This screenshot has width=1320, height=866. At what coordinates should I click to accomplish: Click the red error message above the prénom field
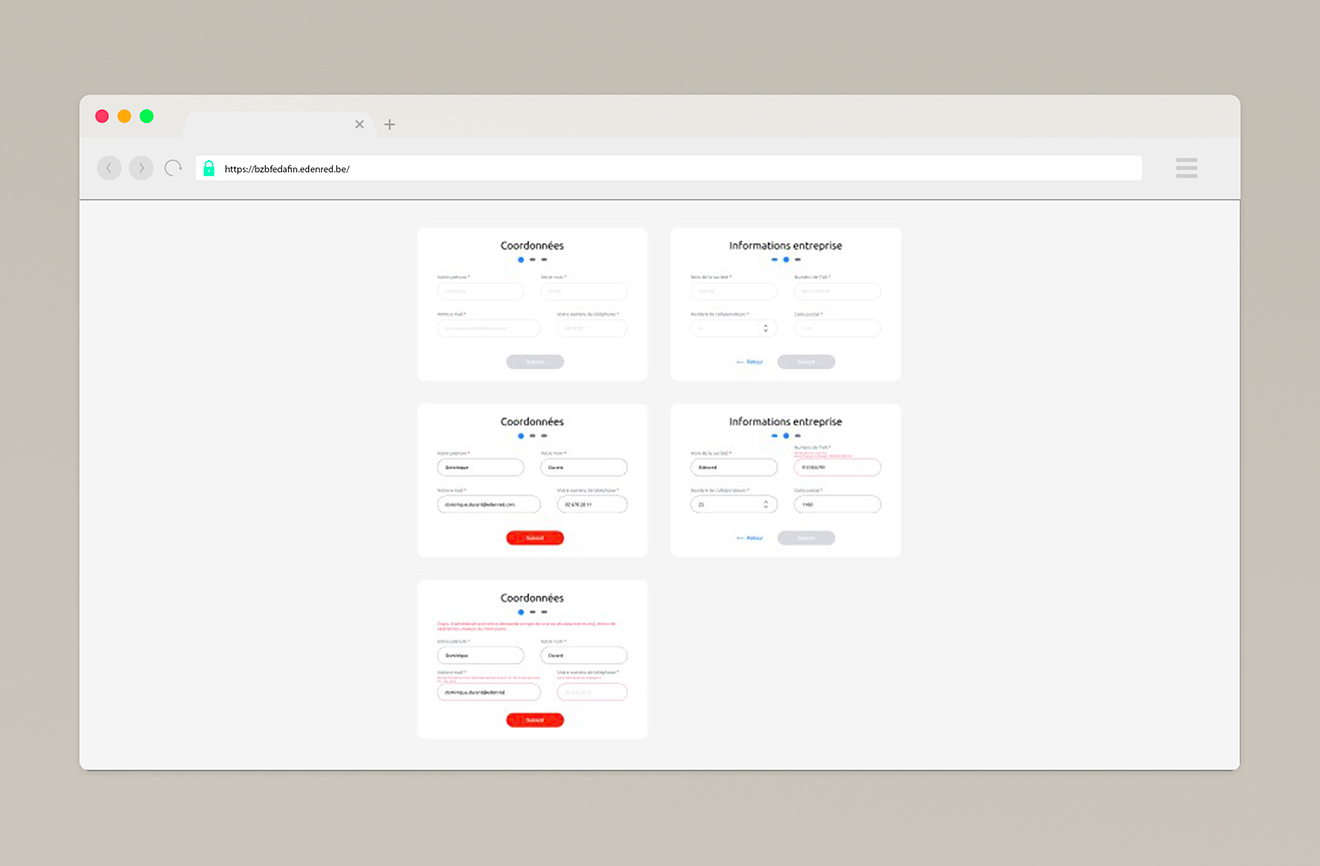click(x=527, y=625)
